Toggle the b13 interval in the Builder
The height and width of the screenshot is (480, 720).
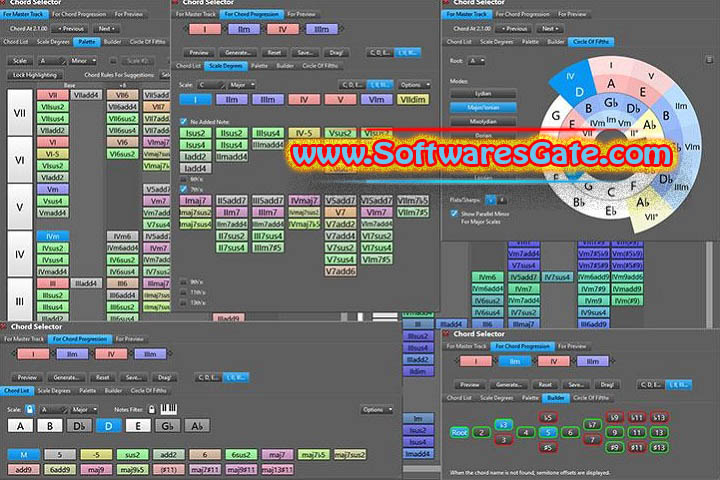click(x=659, y=418)
